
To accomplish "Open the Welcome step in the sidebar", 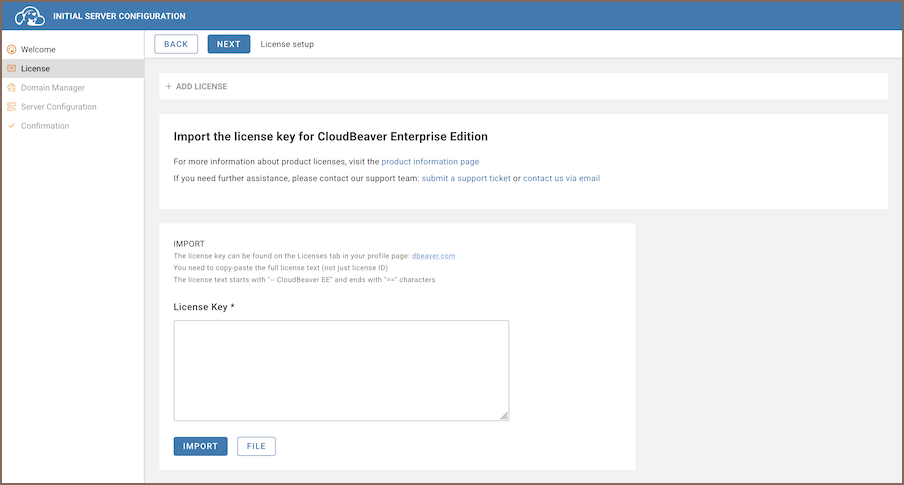I will point(38,49).
